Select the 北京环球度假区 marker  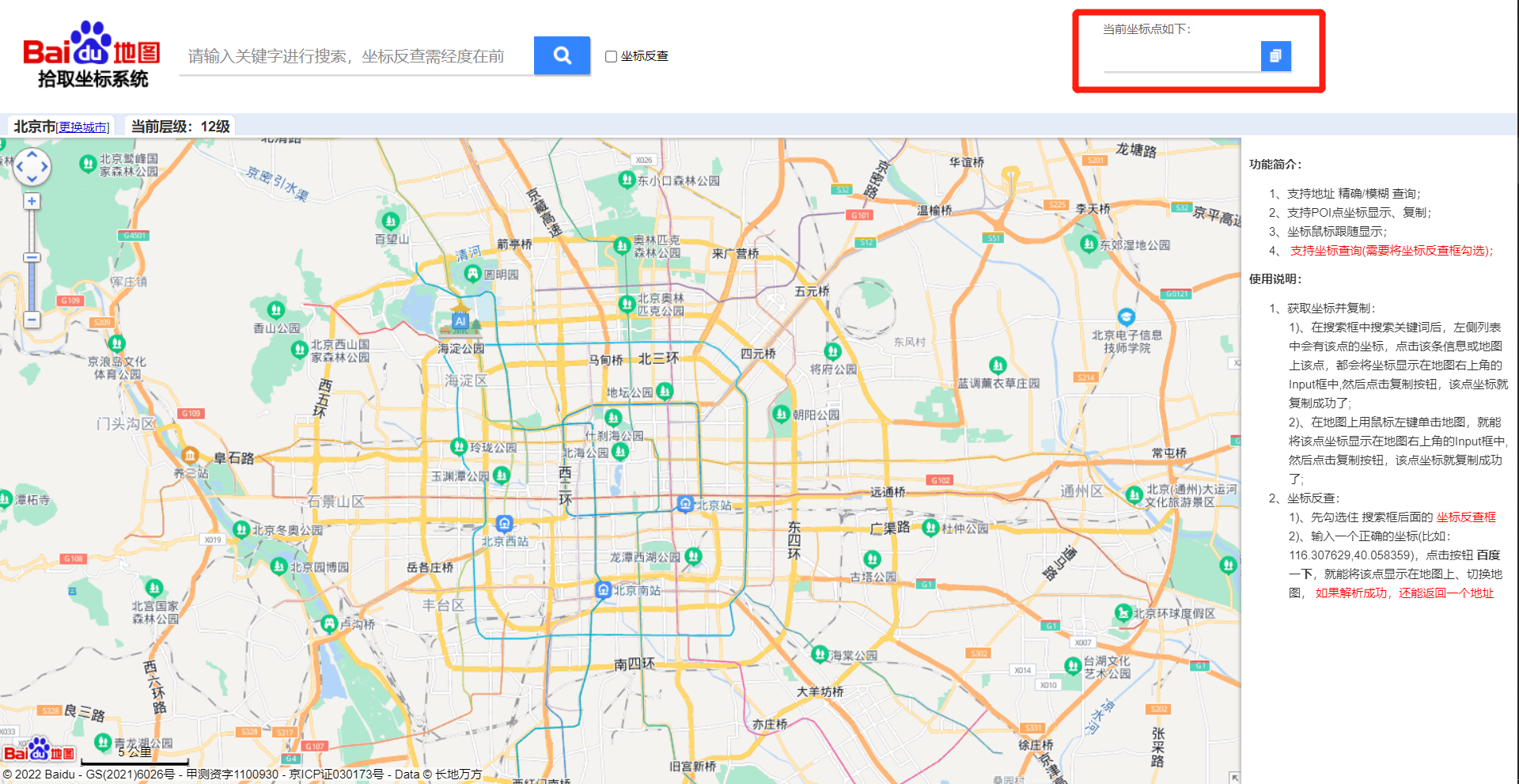click(x=1123, y=612)
